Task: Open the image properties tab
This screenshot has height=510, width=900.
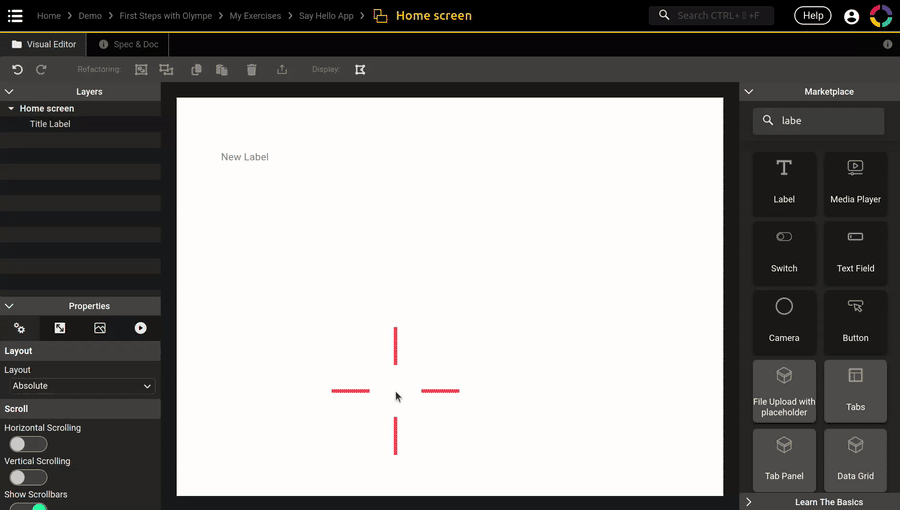Action: [100, 328]
